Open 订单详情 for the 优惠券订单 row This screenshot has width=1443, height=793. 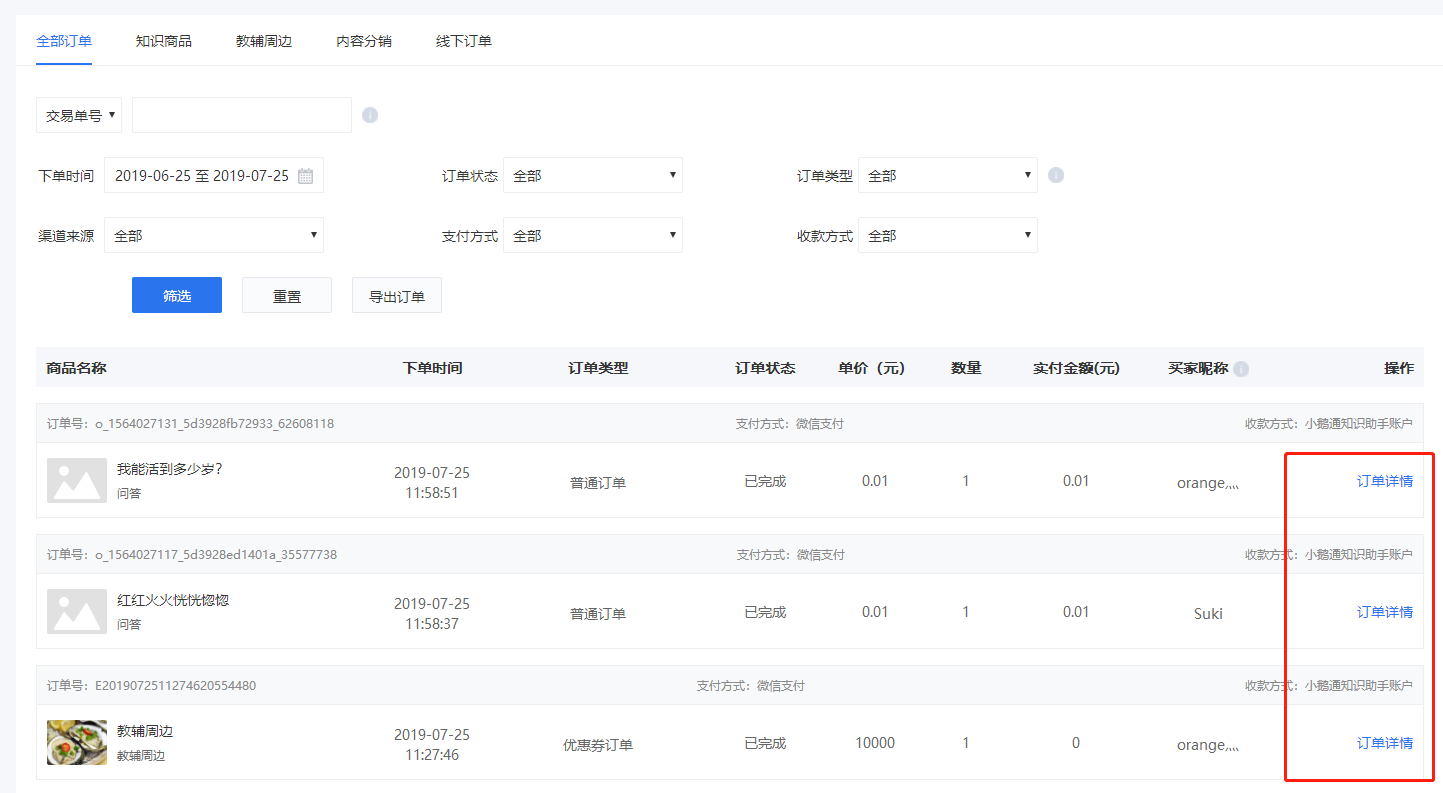pyautogui.click(x=1385, y=743)
